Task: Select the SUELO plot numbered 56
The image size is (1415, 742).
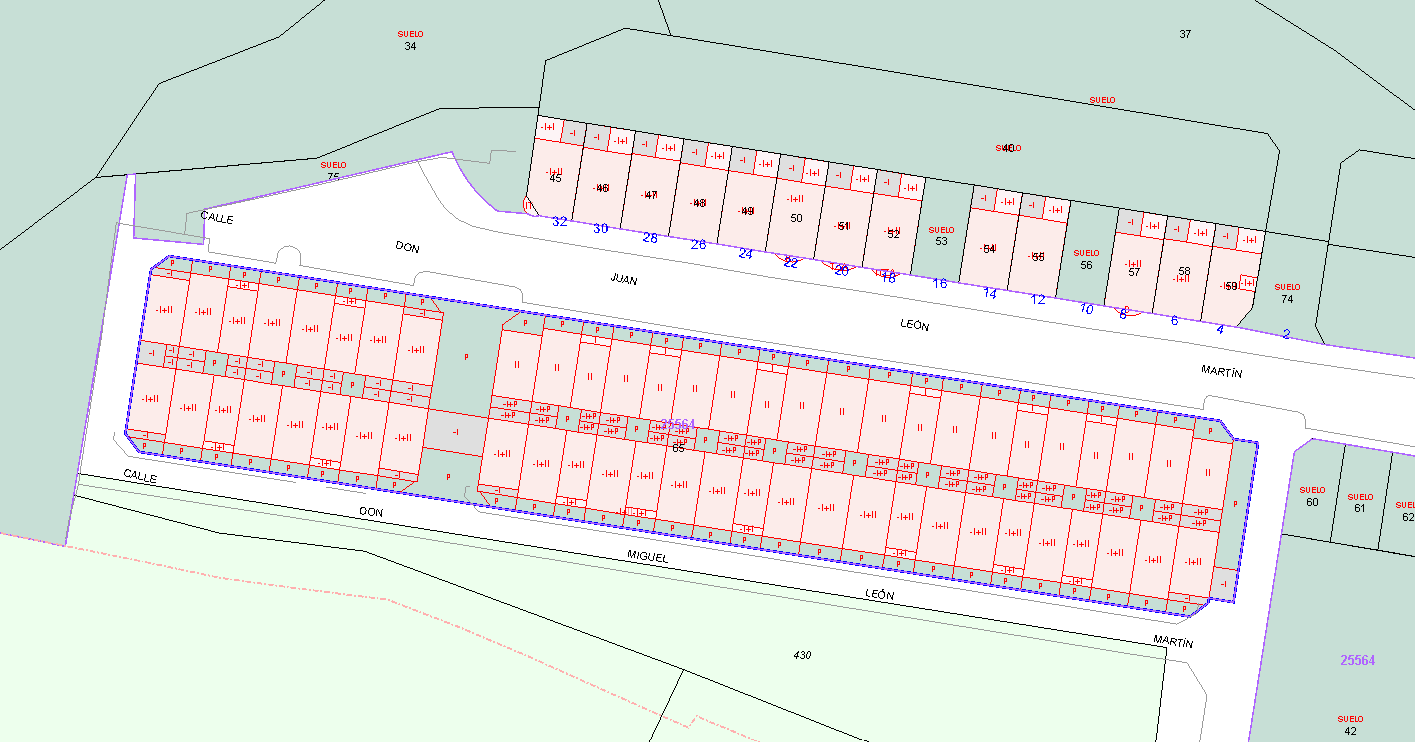Action: [1086, 265]
